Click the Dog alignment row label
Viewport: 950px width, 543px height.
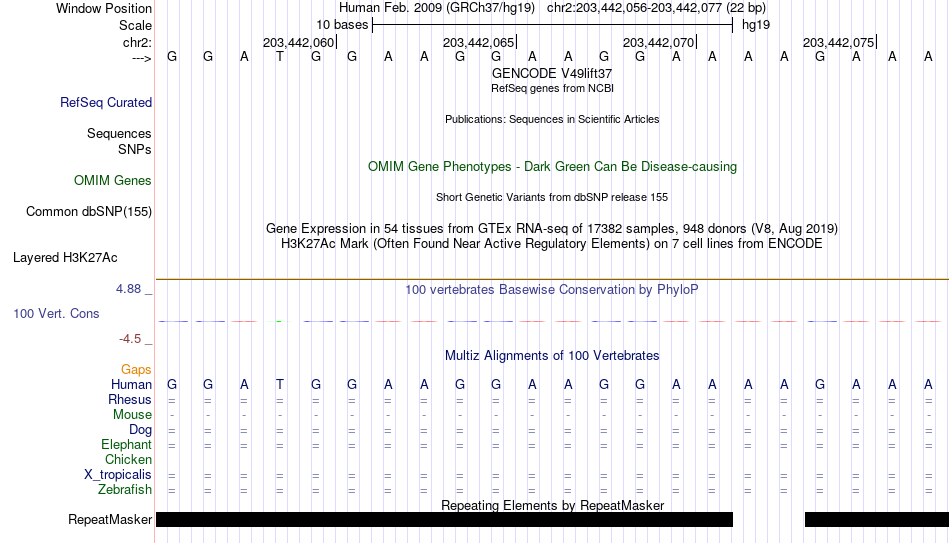[141, 430]
